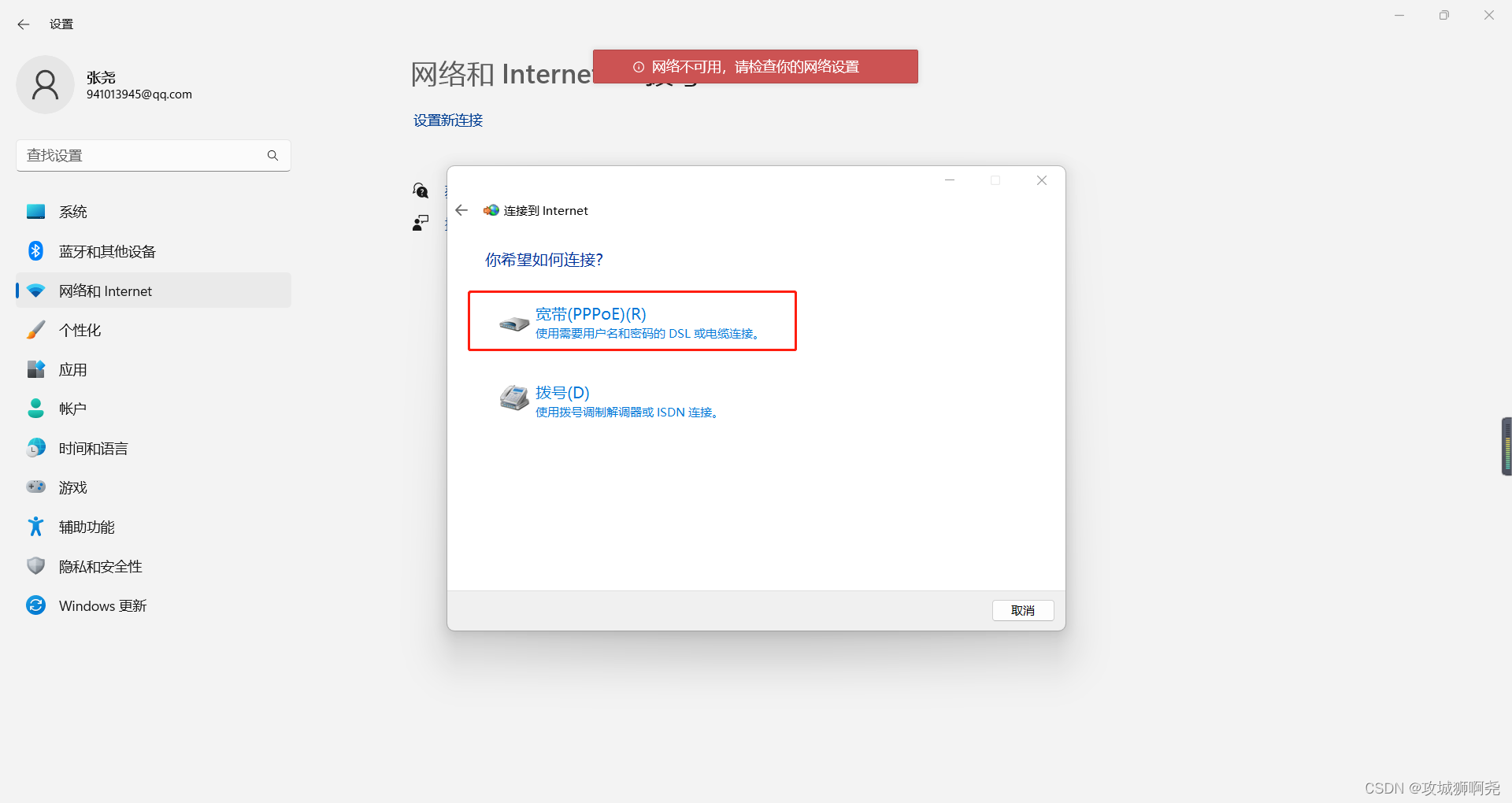Open the 设置新连接 link

(448, 120)
